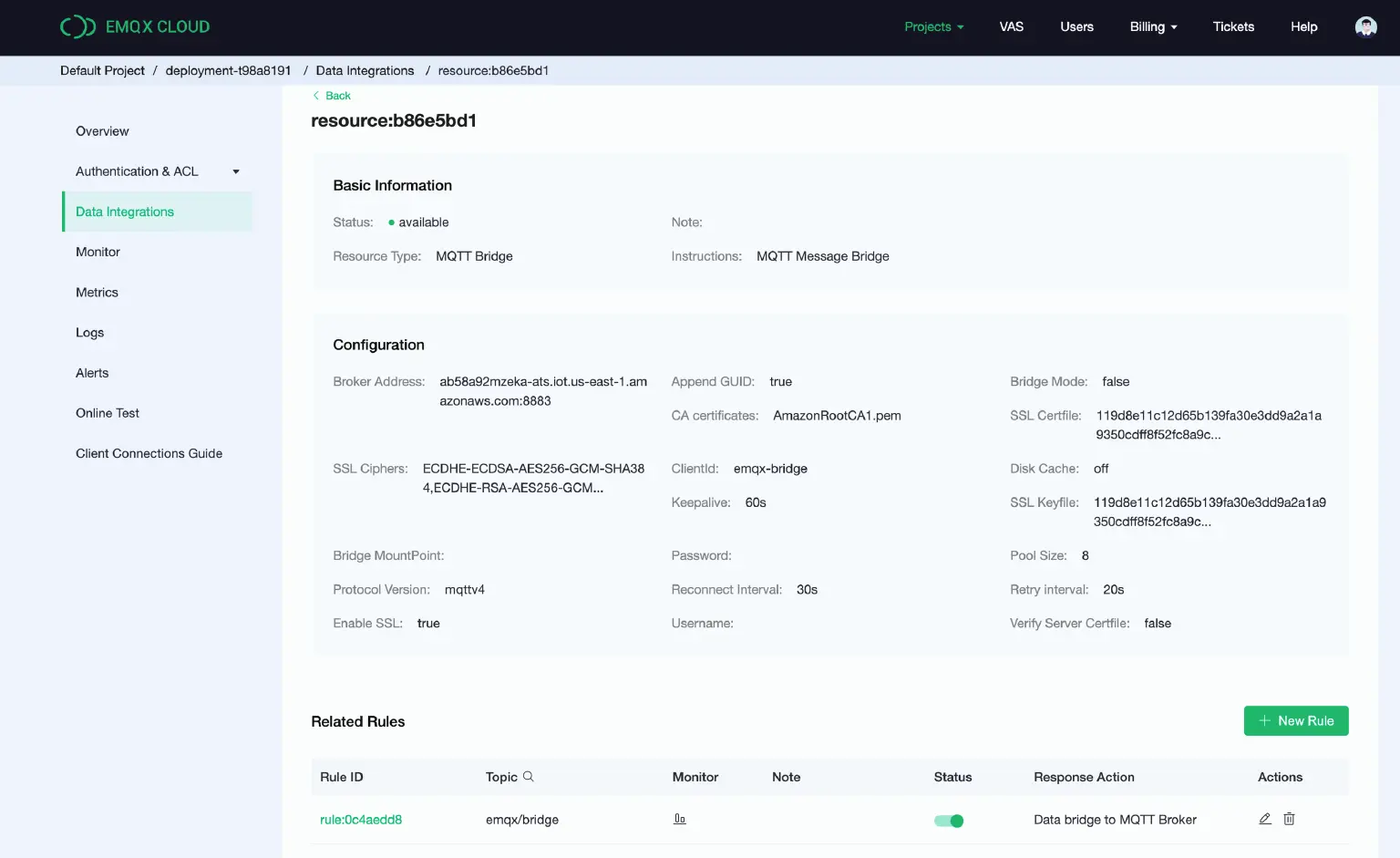Viewport: 1400px width, 858px height.
Task: Click the search icon beside Topic column
Action: click(529, 777)
